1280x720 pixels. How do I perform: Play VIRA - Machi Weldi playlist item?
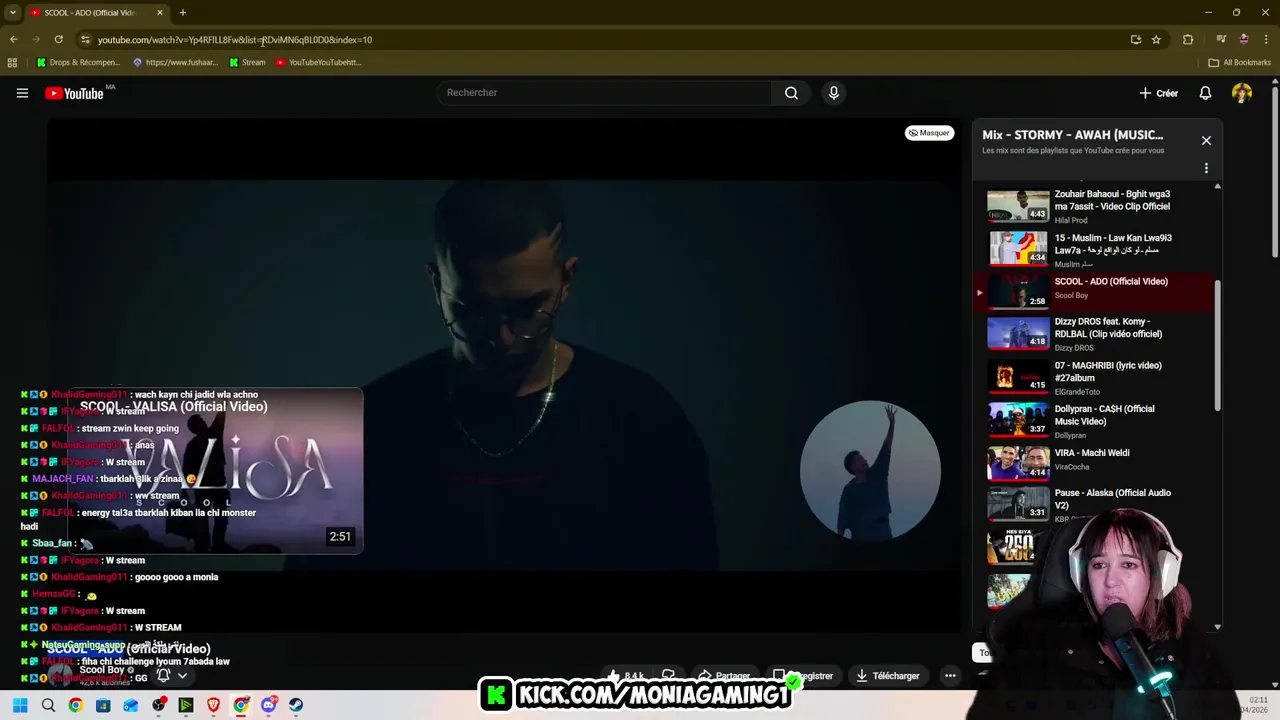point(1095,464)
